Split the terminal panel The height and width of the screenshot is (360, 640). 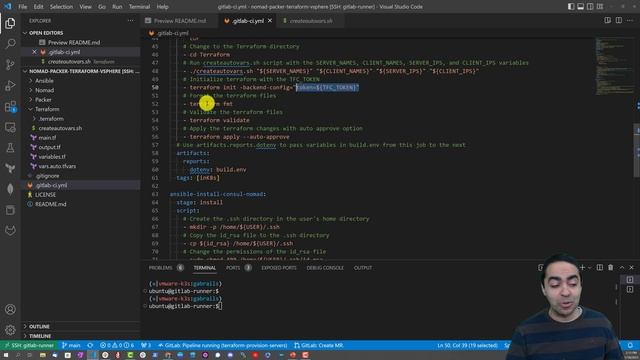600,267
